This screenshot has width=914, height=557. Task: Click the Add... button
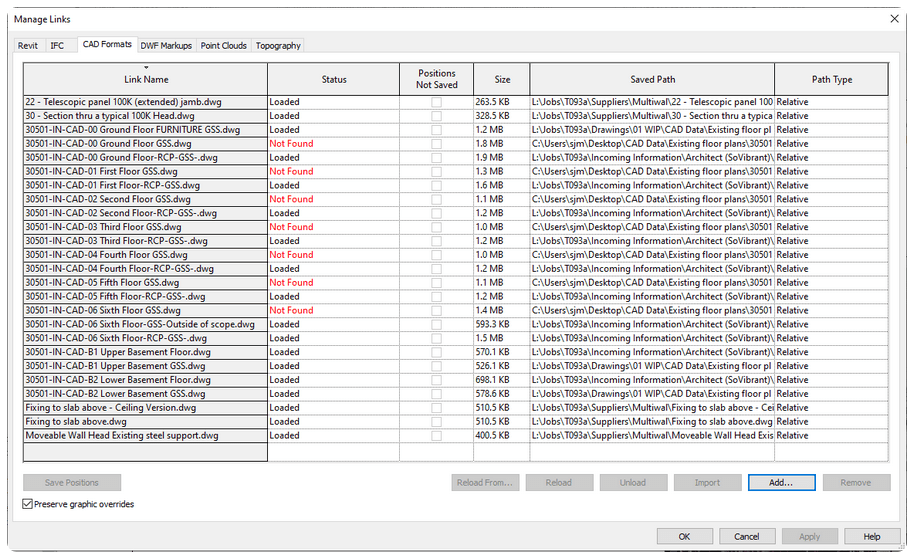pyautogui.click(x=781, y=482)
